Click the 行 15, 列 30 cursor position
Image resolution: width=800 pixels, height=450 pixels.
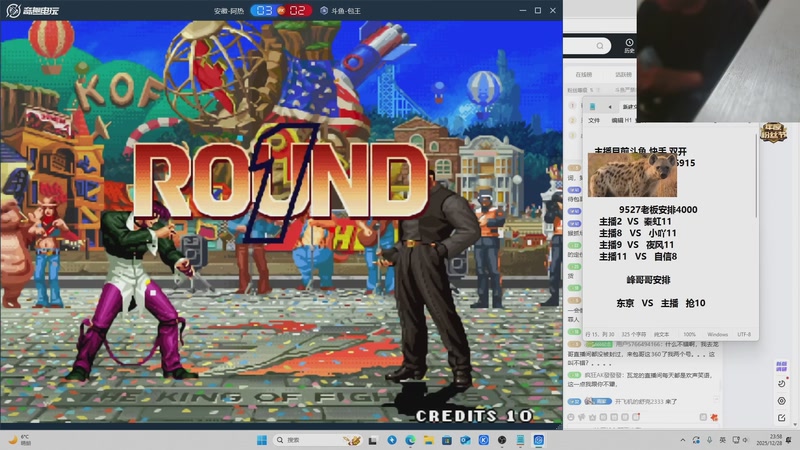[x=599, y=335]
